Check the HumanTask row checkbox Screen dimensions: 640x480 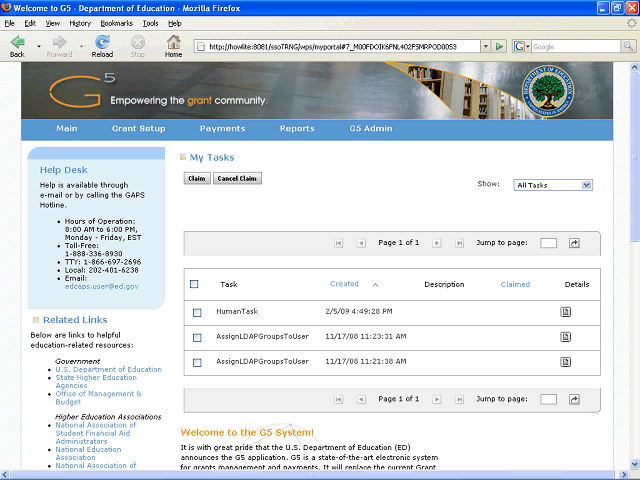click(x=197, y=313)
